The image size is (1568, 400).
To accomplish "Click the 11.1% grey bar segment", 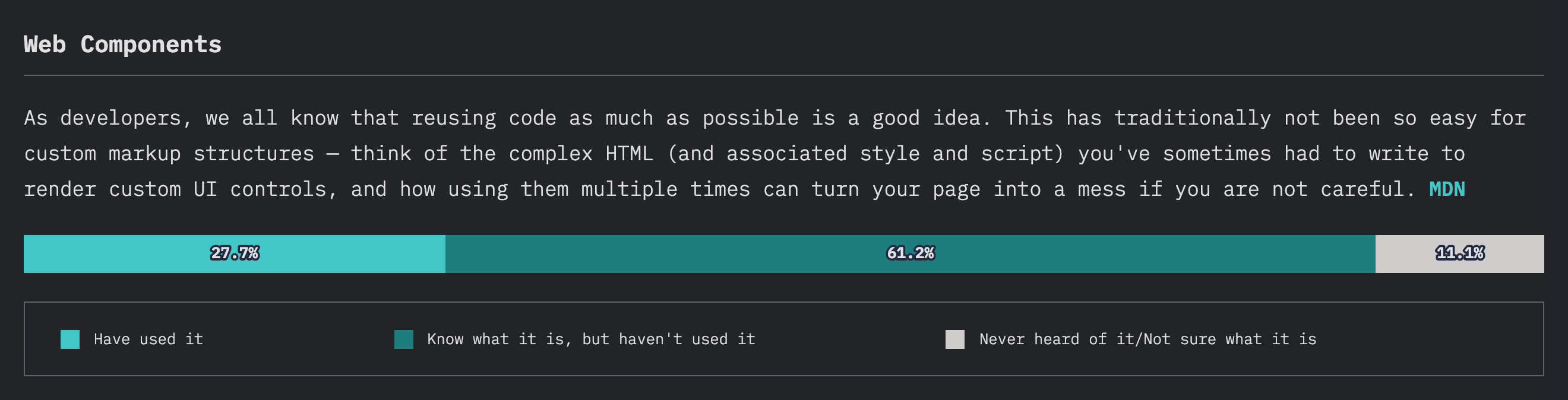I will pyautogui.click(x=1459, y=253).
